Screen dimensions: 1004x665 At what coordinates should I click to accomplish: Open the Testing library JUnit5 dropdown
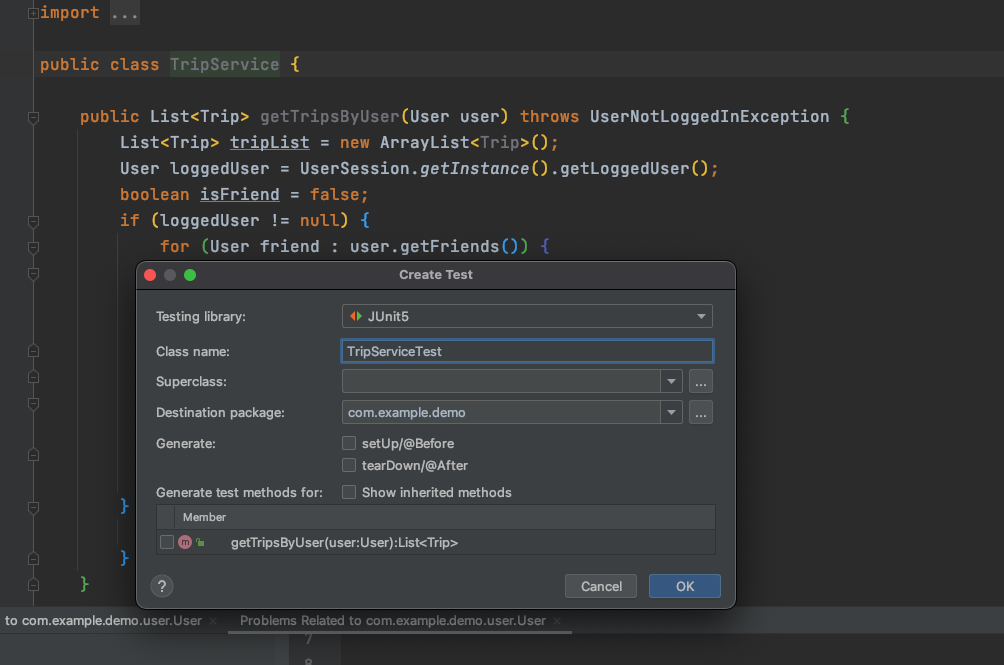pos(527,316)
